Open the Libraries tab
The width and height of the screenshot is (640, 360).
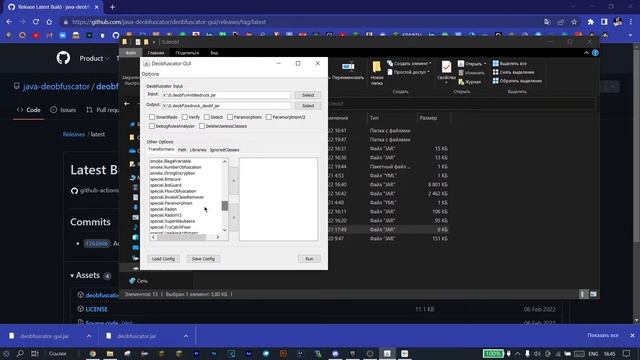pyautogui.click(x=198, y=150)
